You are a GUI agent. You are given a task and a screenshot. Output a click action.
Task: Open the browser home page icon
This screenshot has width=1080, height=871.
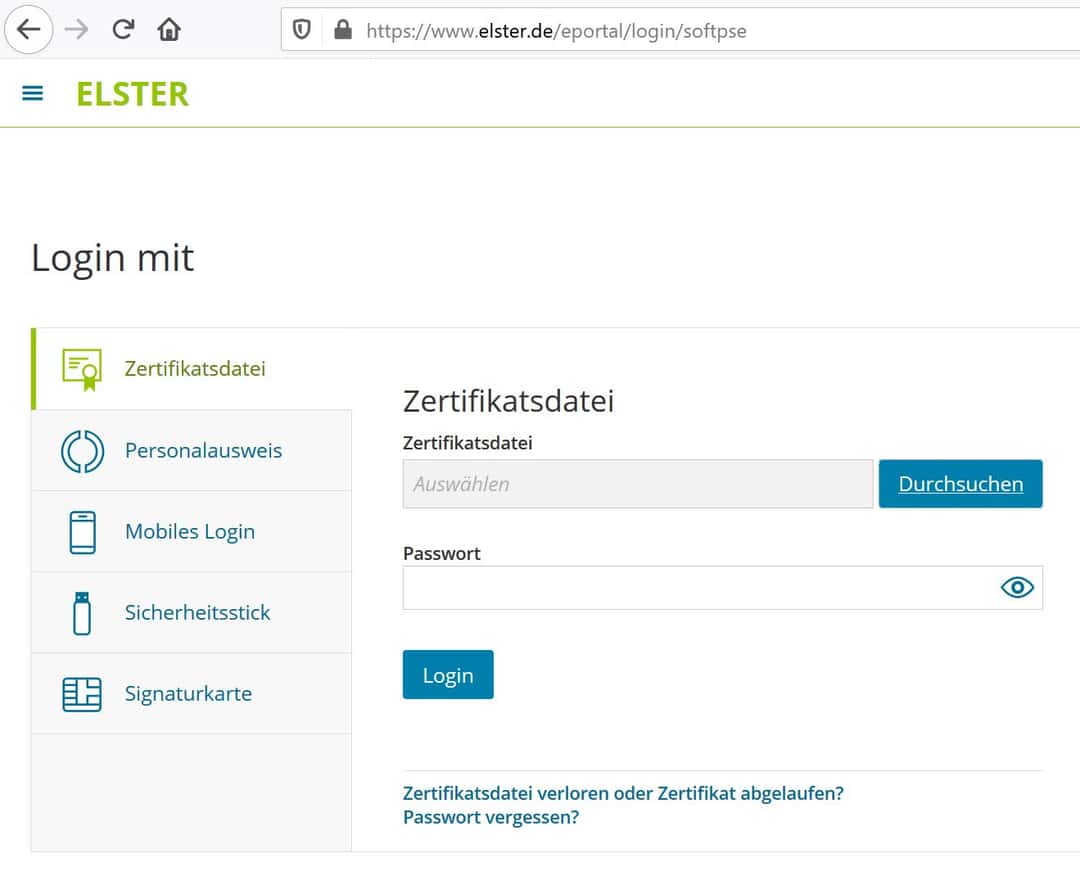(169, 30)
